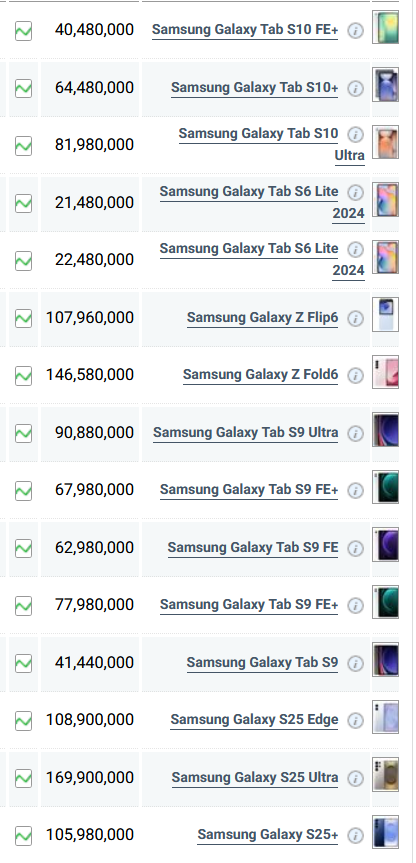Click Galaxy Tab S10 Ultra product thumbnail
The width and height of the screenshot is (416, 863).
(385, 142)
